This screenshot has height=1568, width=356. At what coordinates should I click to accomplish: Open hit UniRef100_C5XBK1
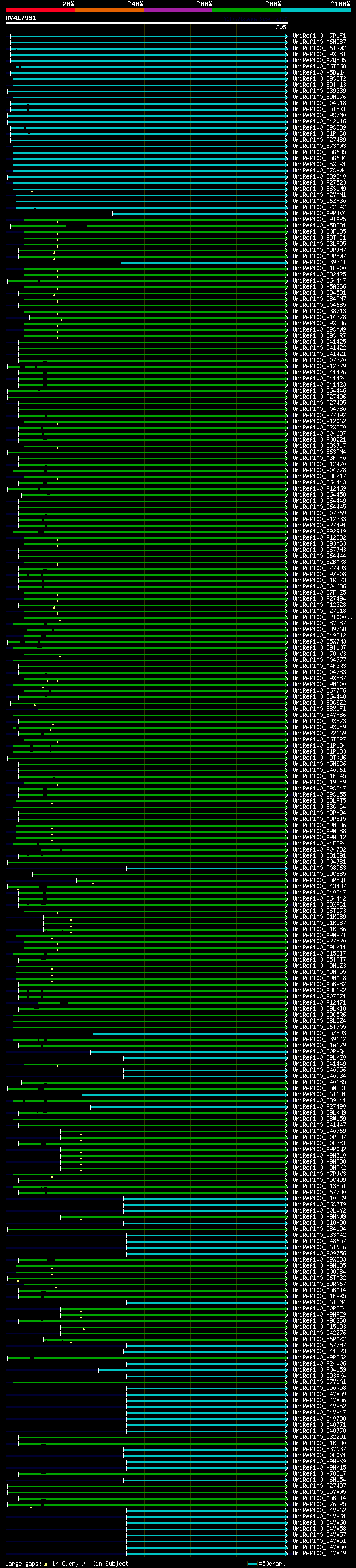[319, 164]
